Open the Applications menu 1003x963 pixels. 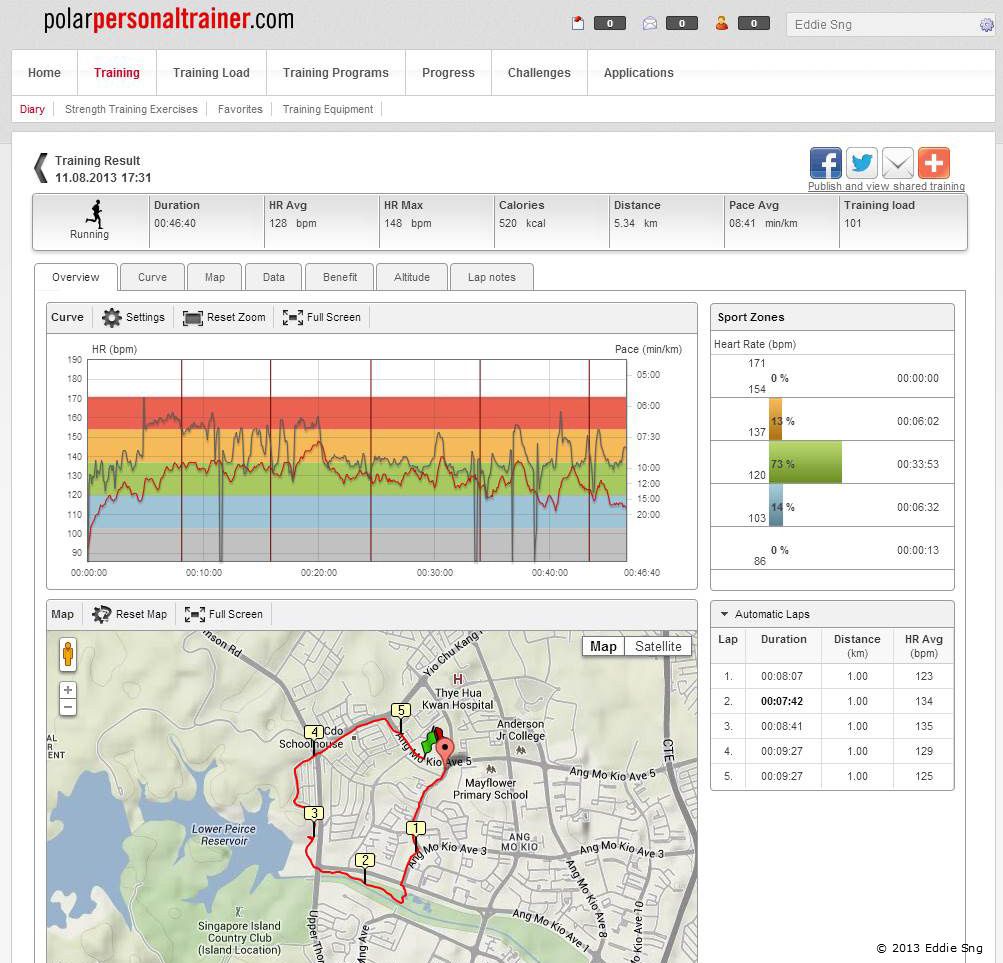pos(638,73)
